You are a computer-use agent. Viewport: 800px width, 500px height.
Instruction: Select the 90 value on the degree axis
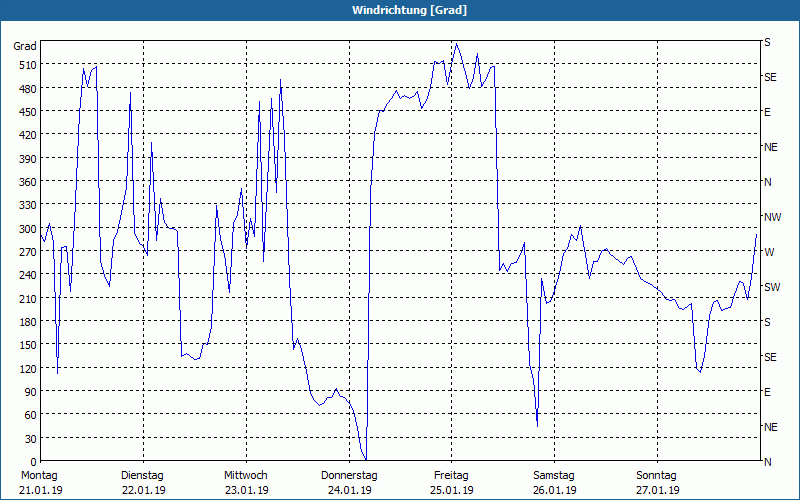click(31, 392)
